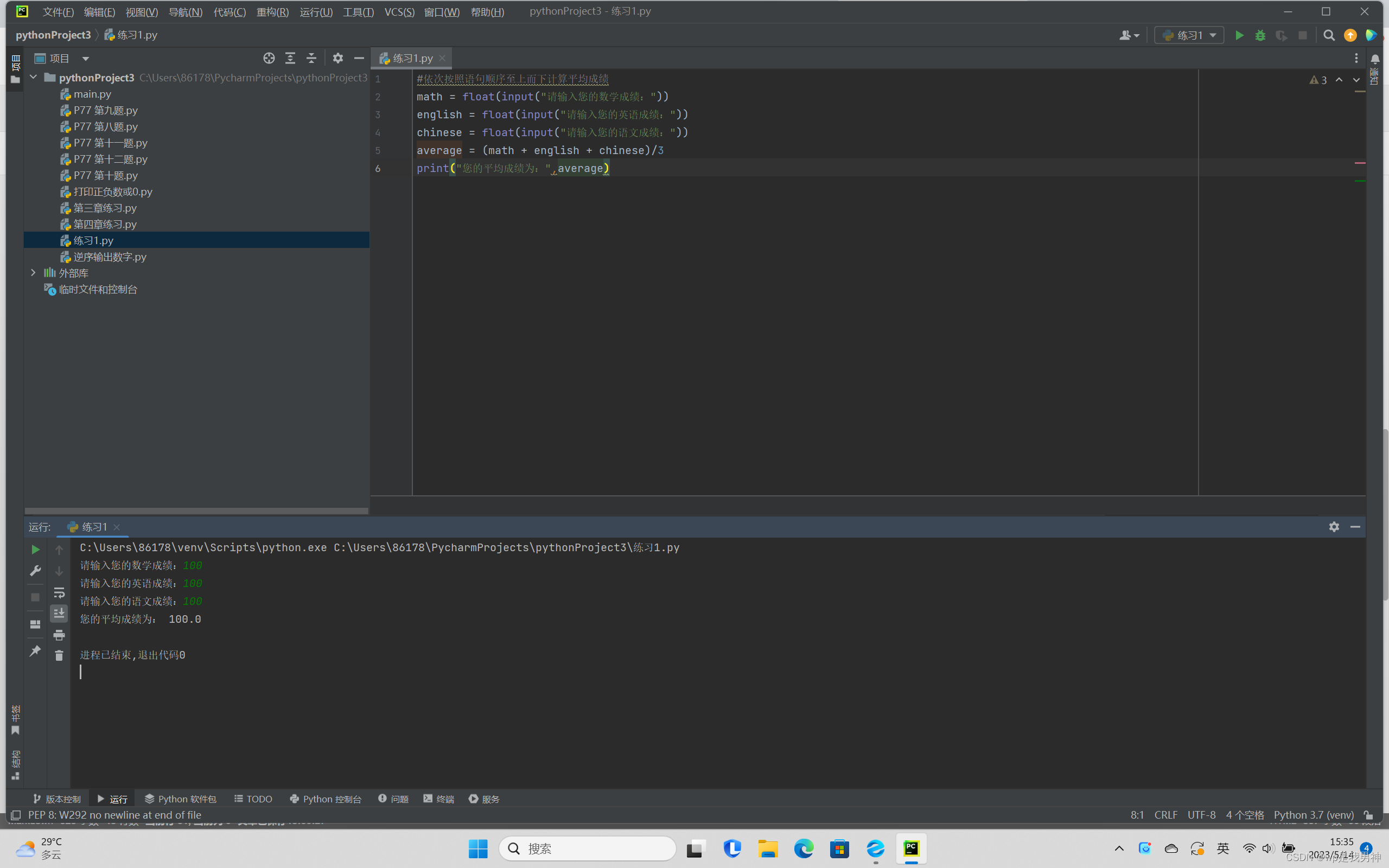Toggle scroll to end in the console
Image resolution: width=1389 pixels, height=868 pixels.
59,613
